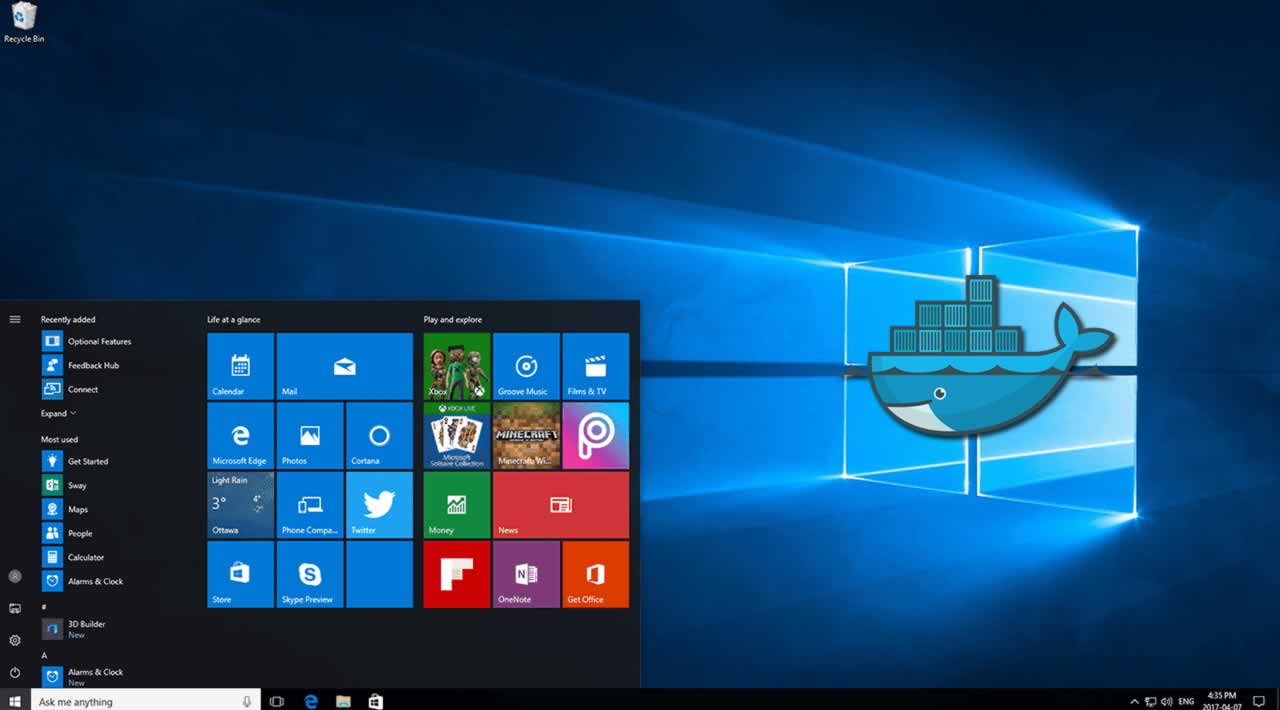Screen dimensions: 1280x710
Task: Open File Explorer from the taskbar
Action: [x=343, y=702]
